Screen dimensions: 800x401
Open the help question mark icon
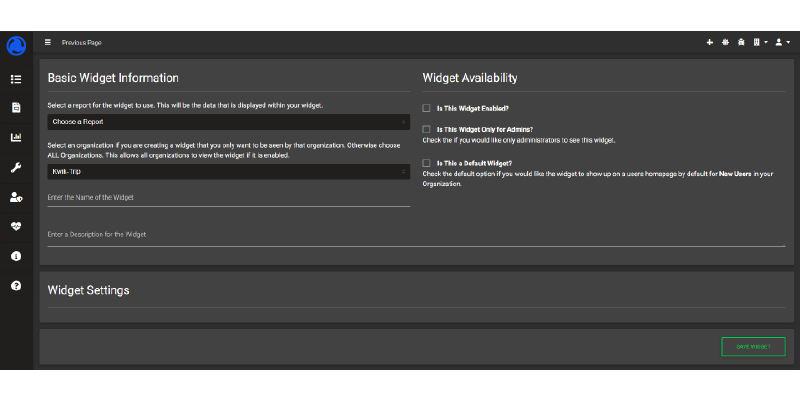pyautogui.click(x=16, y=286)
